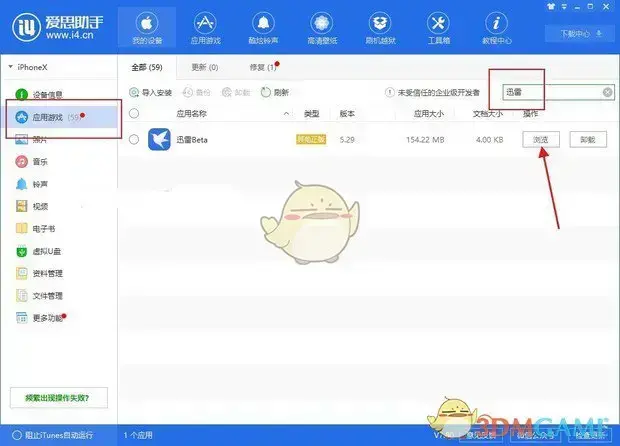Click the 导入安装 import install button
The width and height of the screenshot is (620, 446).
(x=150, y=93)
